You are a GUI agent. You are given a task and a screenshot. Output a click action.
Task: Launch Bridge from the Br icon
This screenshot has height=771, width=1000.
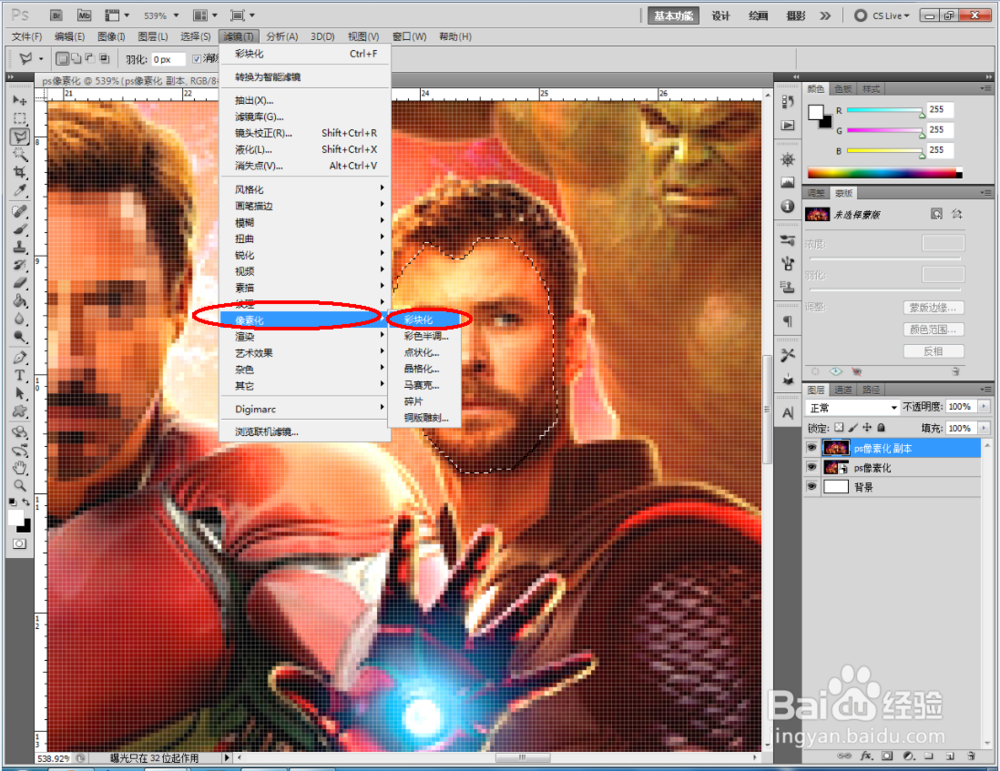(x=56, y=15)
